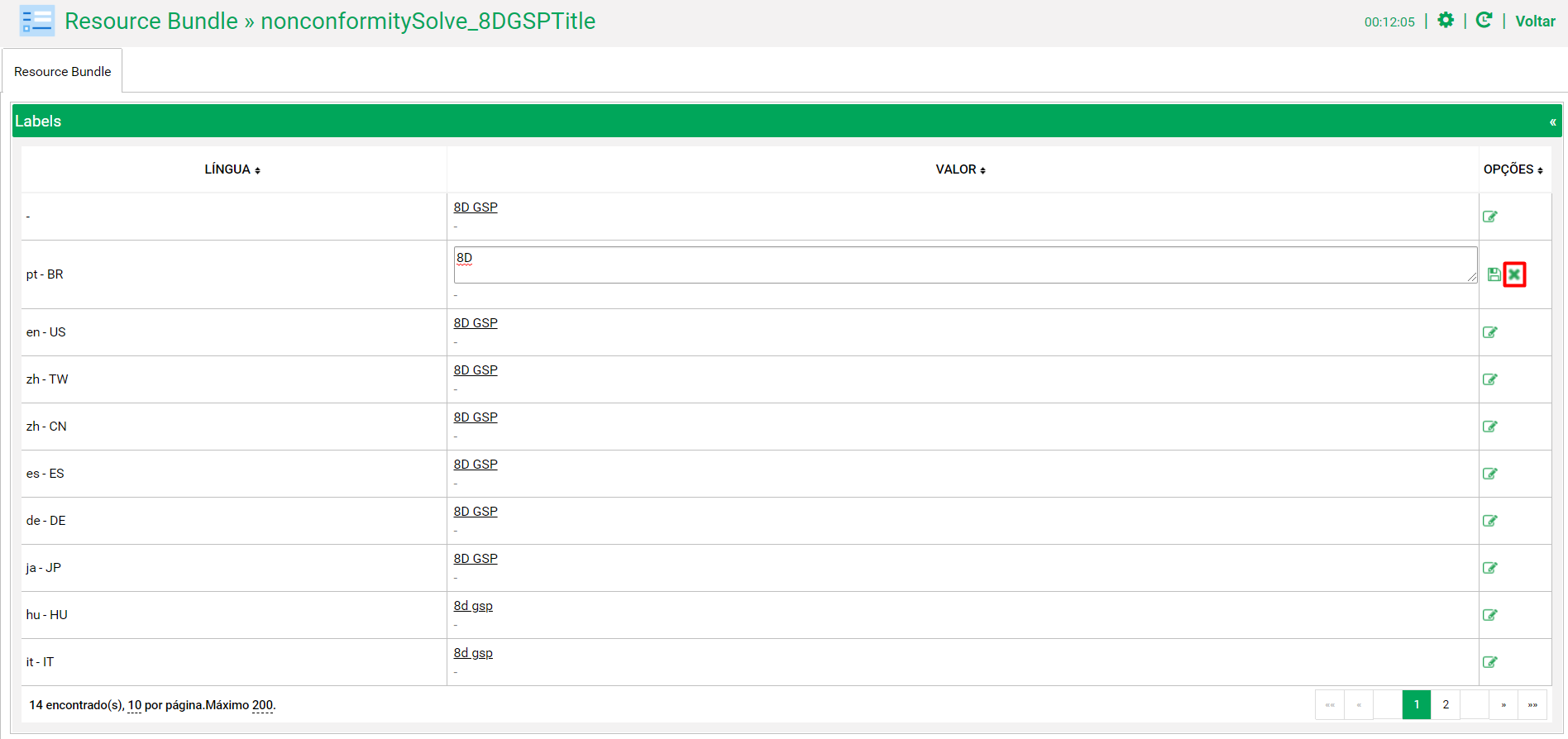This screenshot has height=739, width=1568.
Task: Open the 8D GSP value for zh - CN
Action: (x=476, y=417)
